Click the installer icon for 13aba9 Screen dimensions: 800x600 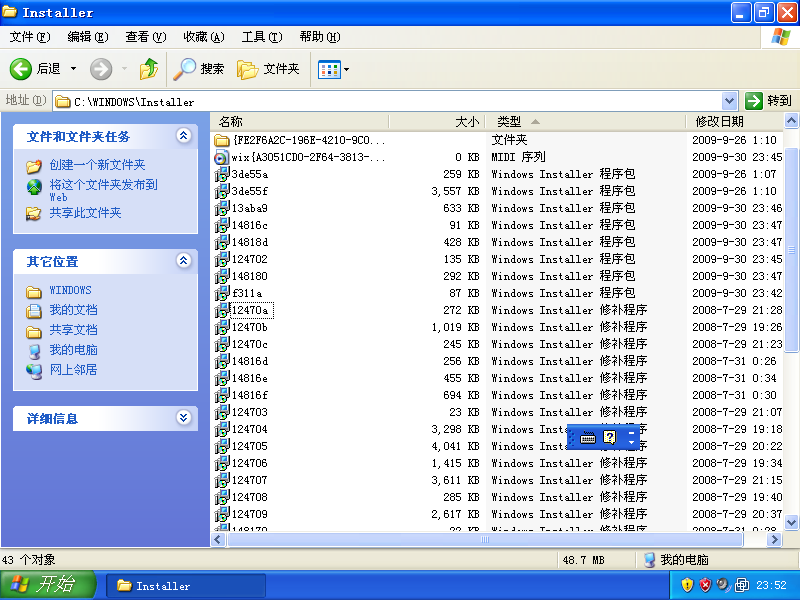click(x=221, y=208)
